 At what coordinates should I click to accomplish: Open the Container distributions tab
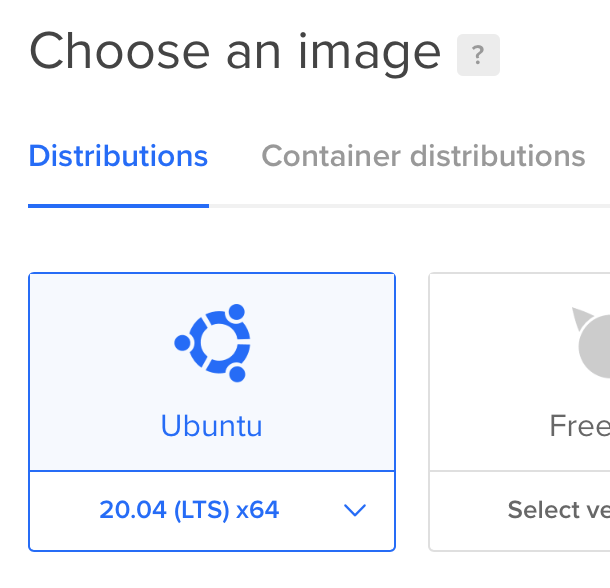click(423, 156)
